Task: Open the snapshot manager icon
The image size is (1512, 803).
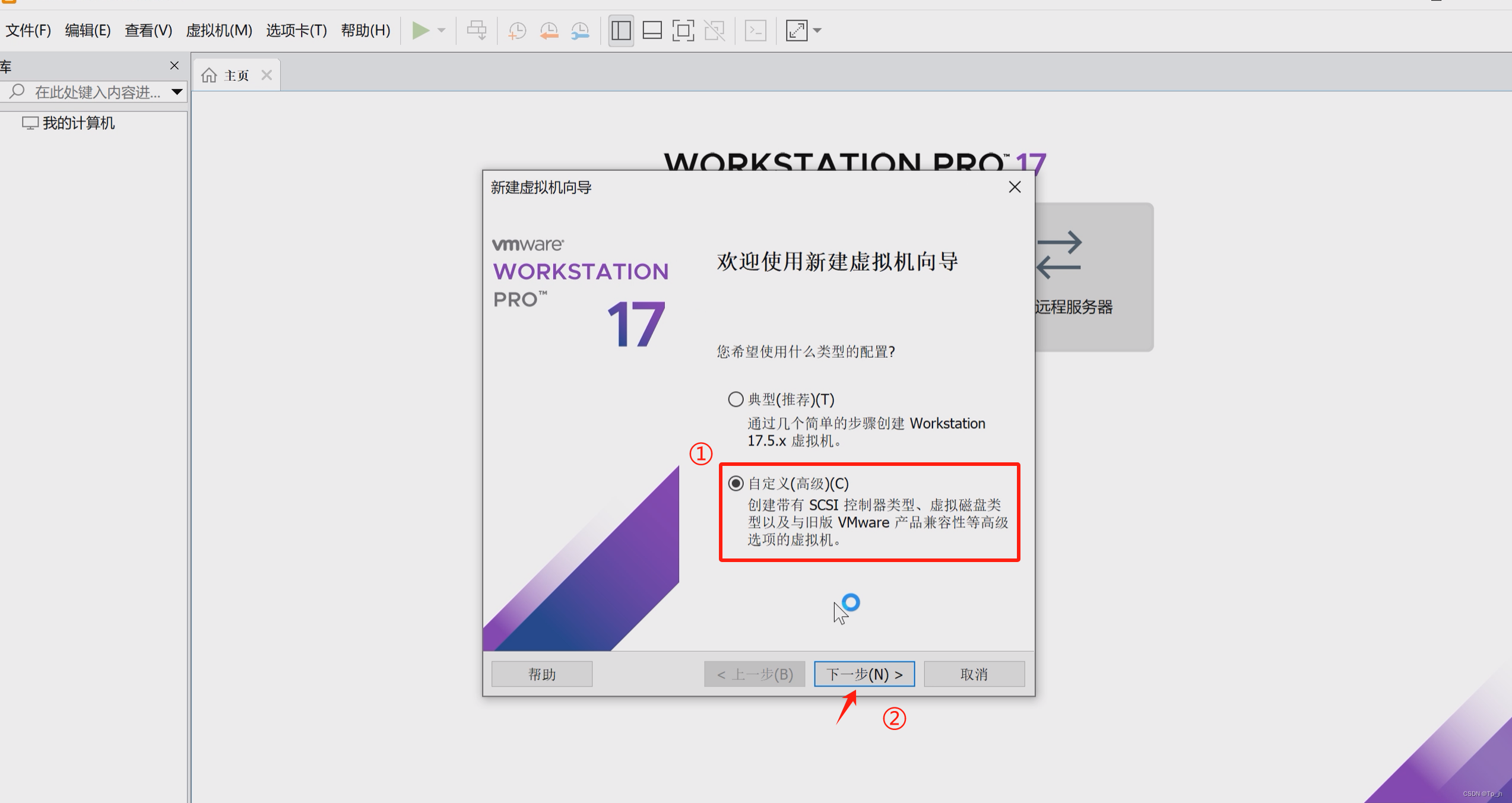Action: [x=580, y=30]
